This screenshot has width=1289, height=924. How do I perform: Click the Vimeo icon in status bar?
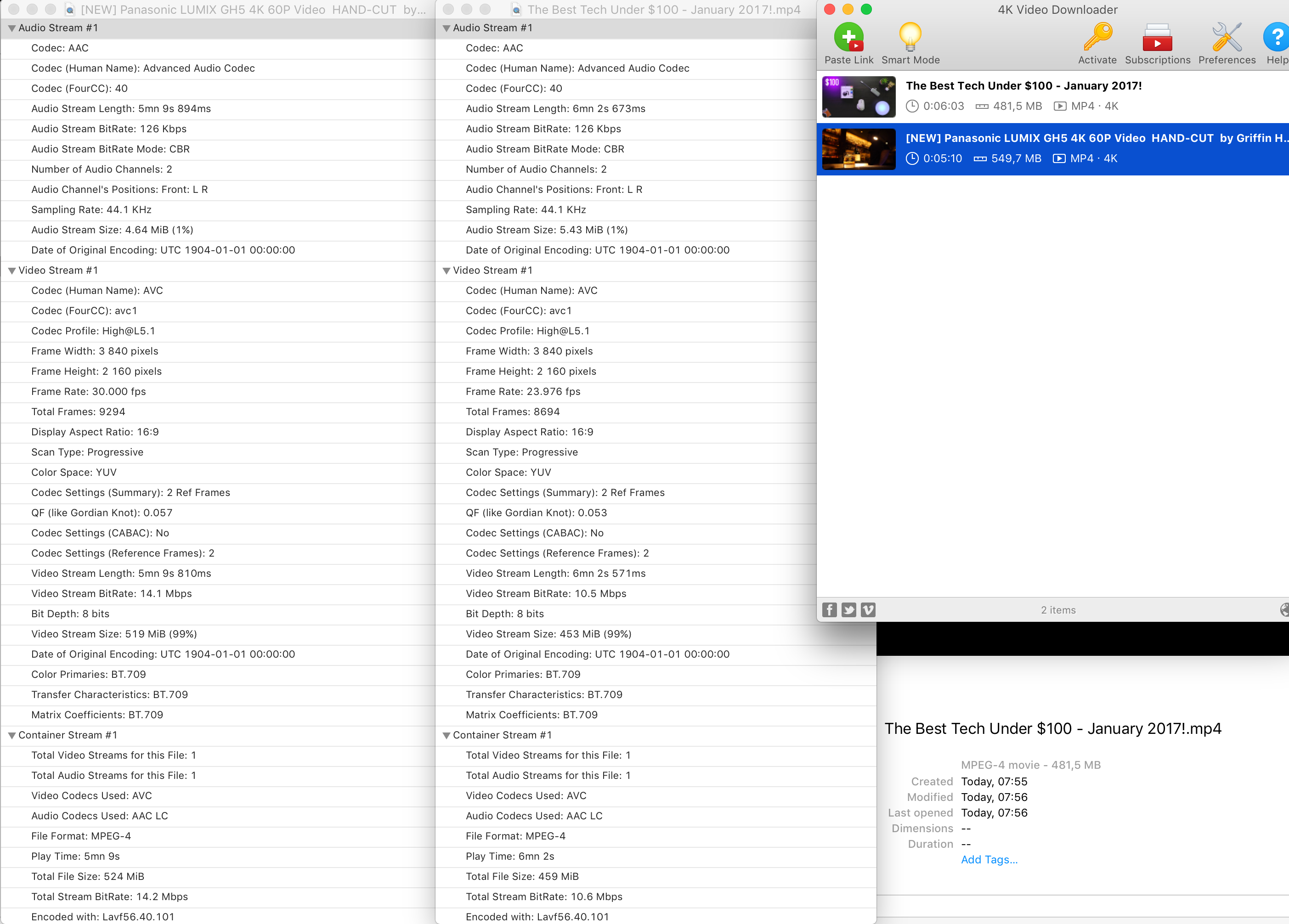868,610
